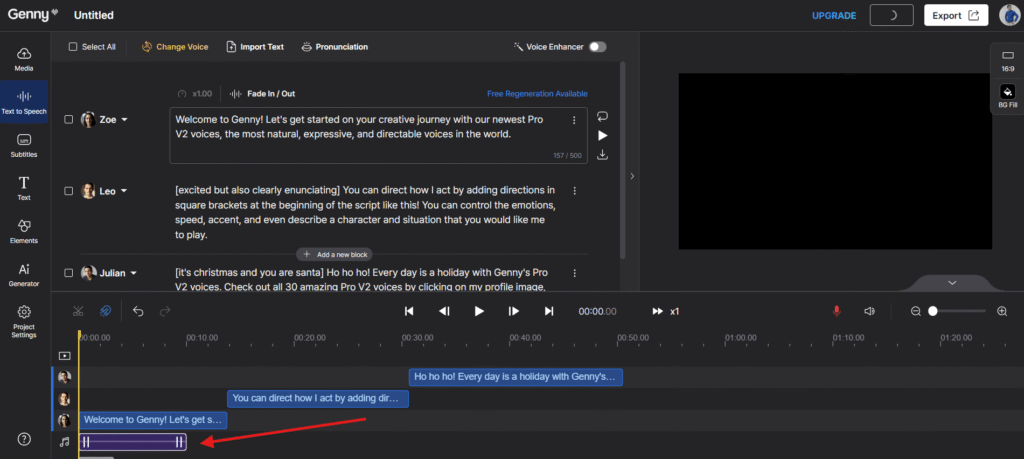Click the UPGRADE link
Viewport: 1024px width, 459px height.
coord(834,16)
